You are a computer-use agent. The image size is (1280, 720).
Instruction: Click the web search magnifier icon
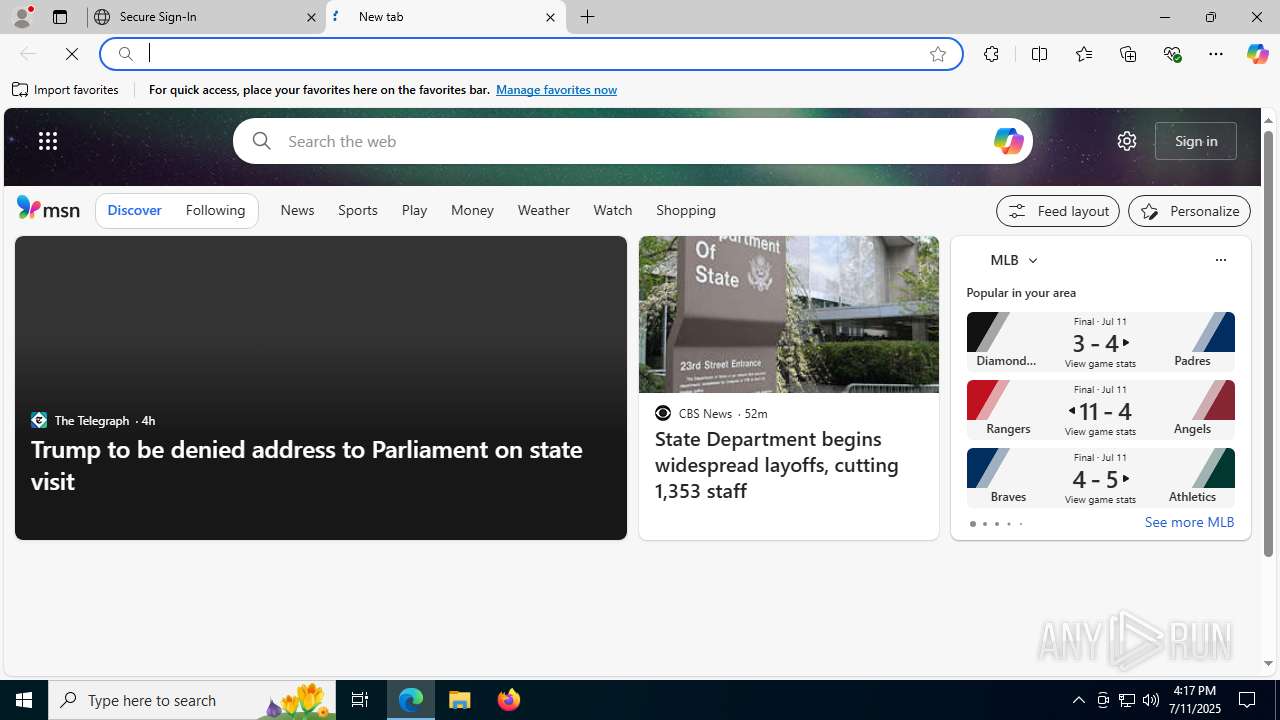[x=261, y=141]
